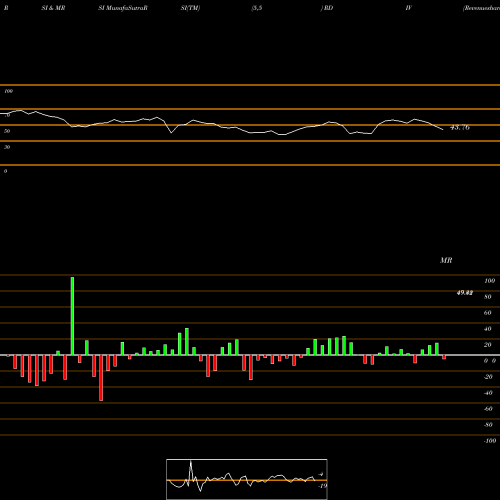Click the MR axis label 80
This screenshot has width=500, height=500.
coord(488,297)
